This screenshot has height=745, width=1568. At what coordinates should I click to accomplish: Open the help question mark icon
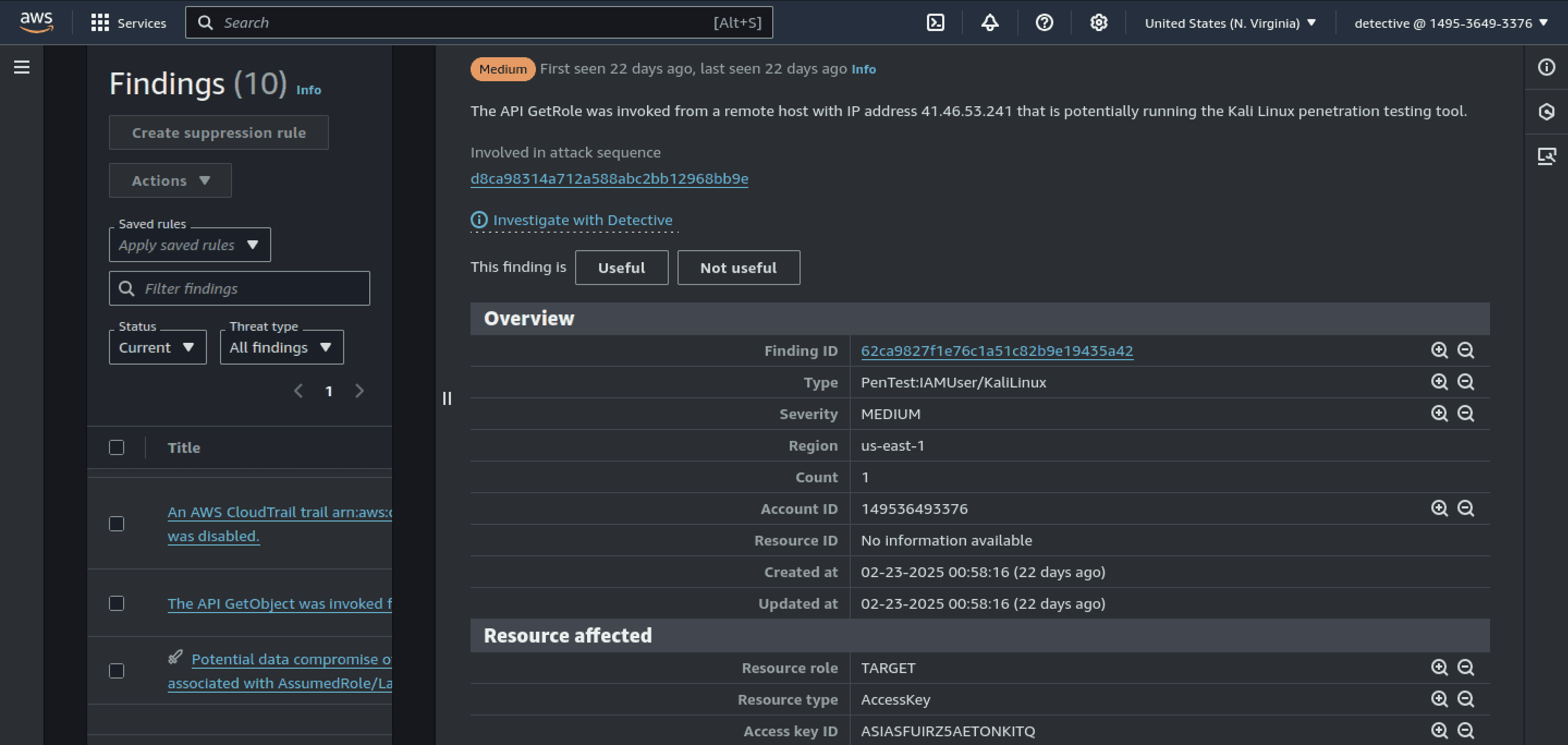pyautogui.click(x=1044, y=22)
